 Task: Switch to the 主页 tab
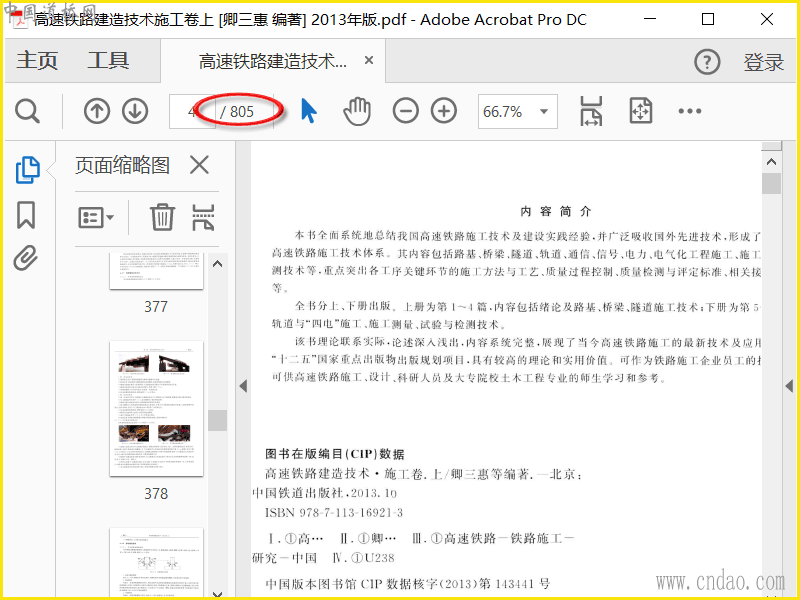coord(37,60)
